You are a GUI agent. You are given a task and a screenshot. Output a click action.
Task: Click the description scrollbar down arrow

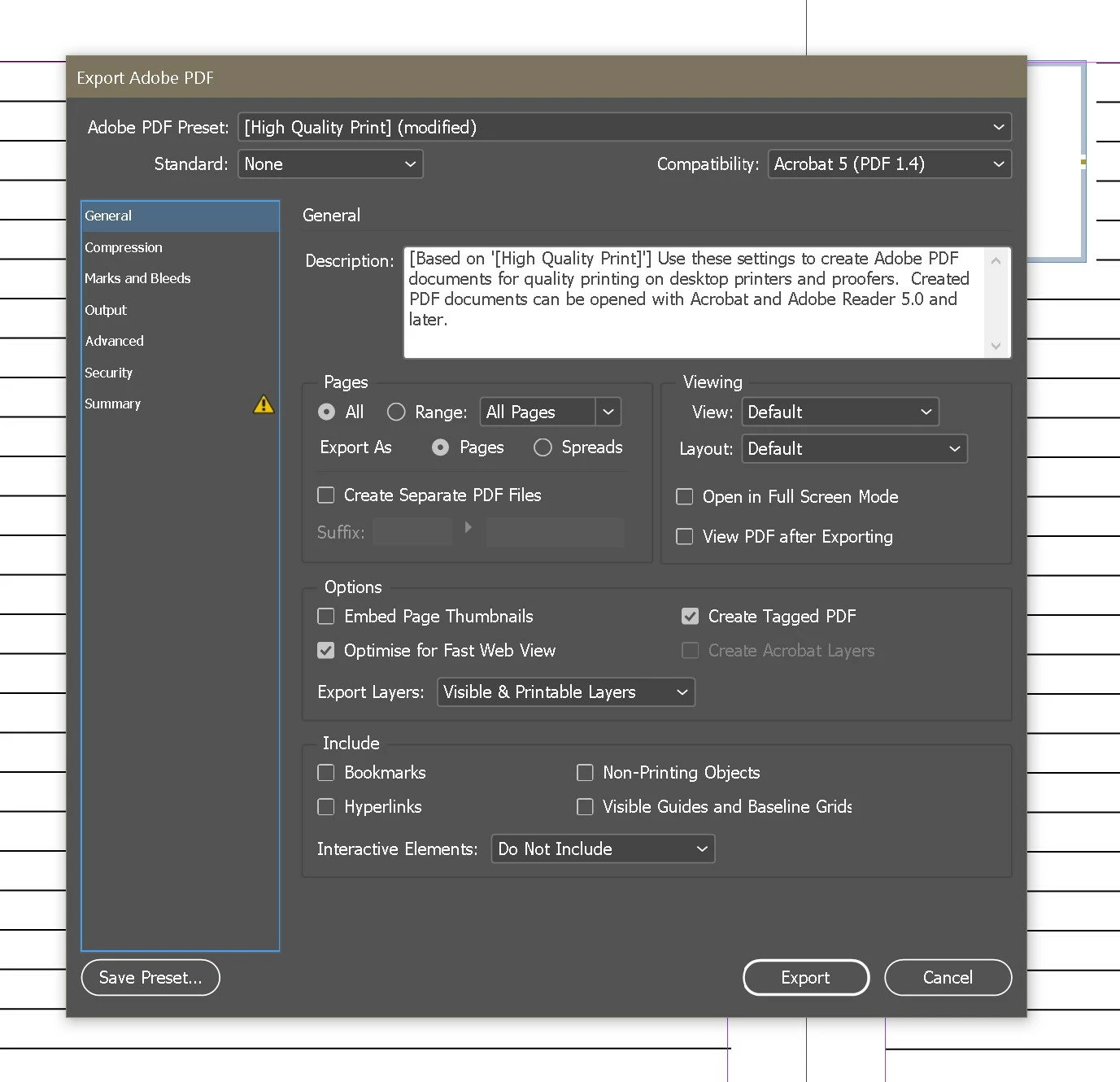996,346
